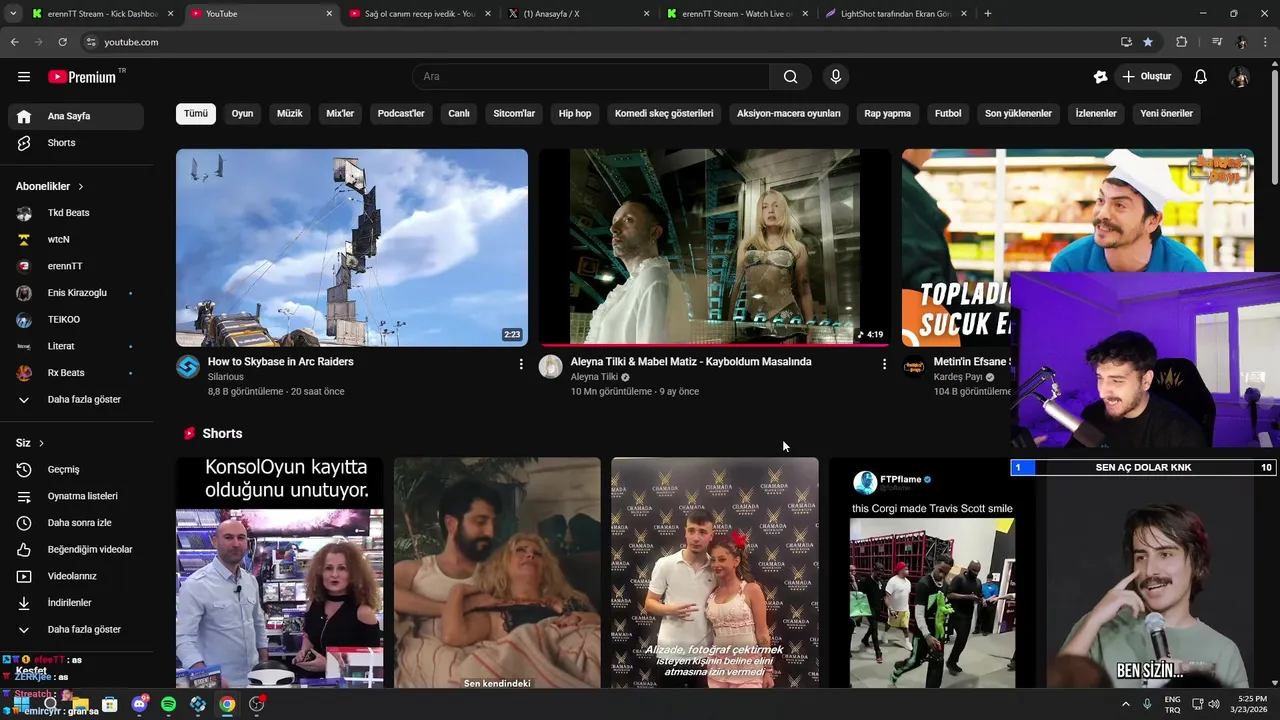This screenshot has height=720, width=1280.
Task: Open Aleyna Tilki channel avatar
Action: tap(551, 367)
